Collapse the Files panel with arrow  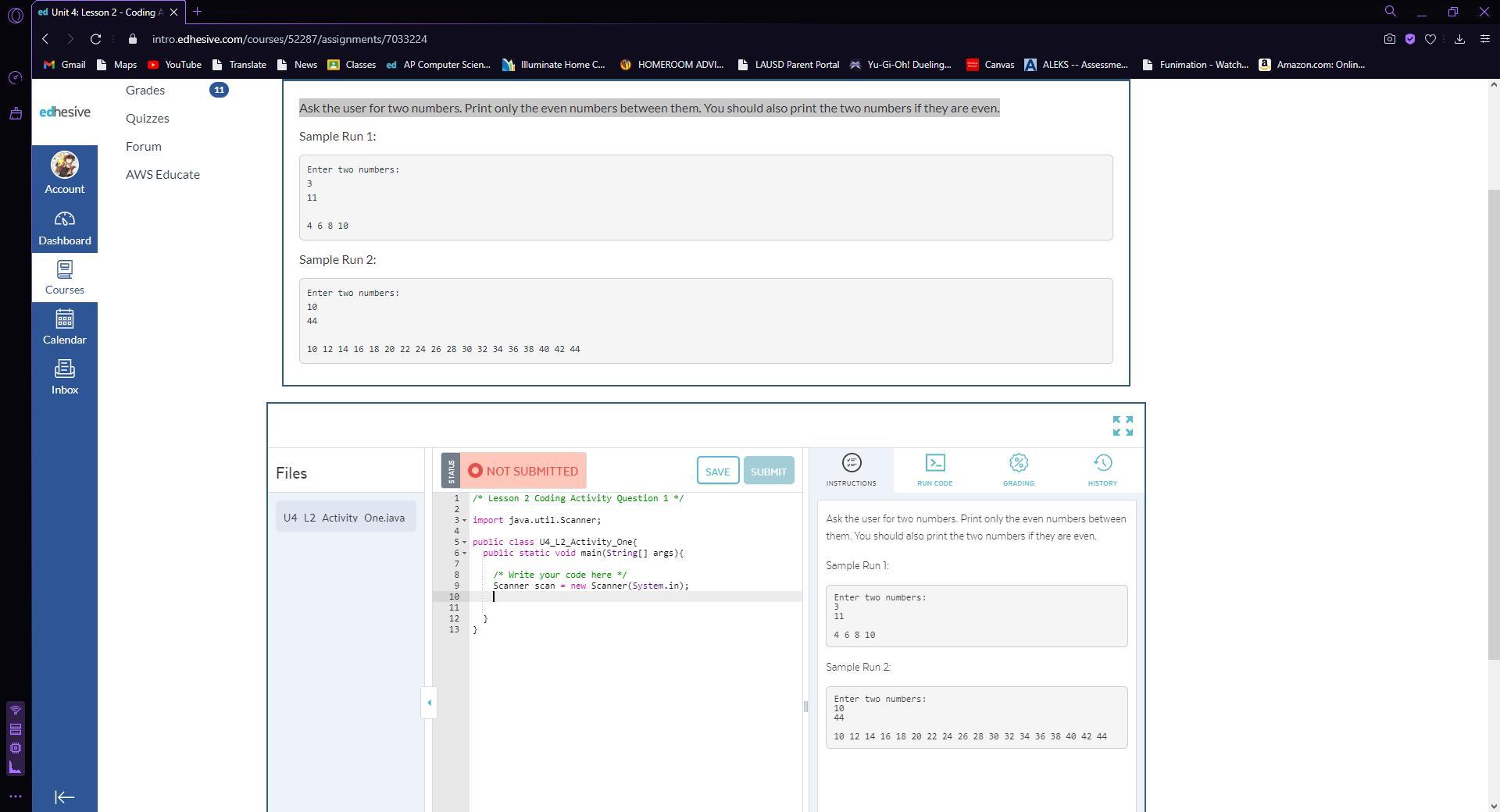(x=429, y=703)
